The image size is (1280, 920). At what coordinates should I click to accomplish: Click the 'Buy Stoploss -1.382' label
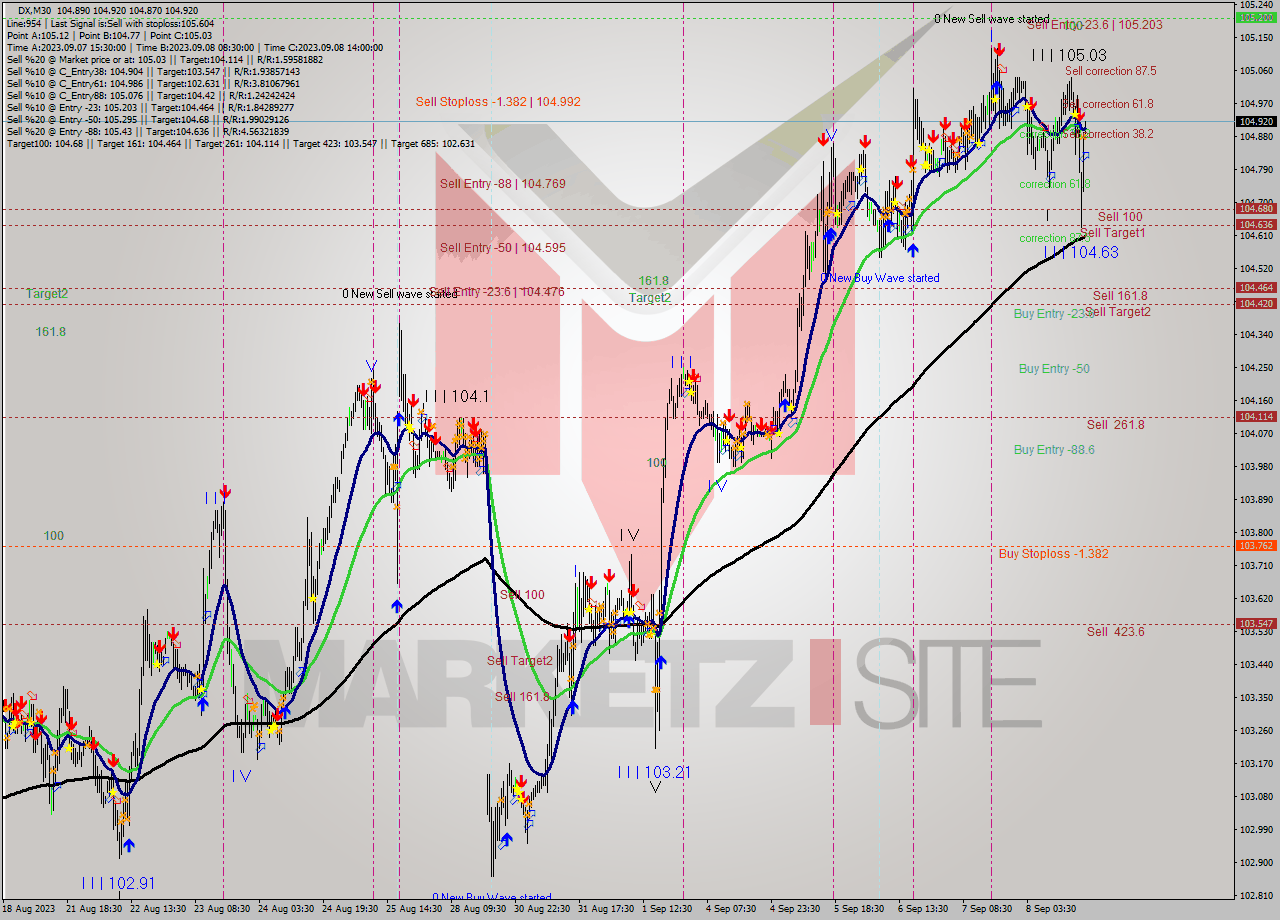1053,554
